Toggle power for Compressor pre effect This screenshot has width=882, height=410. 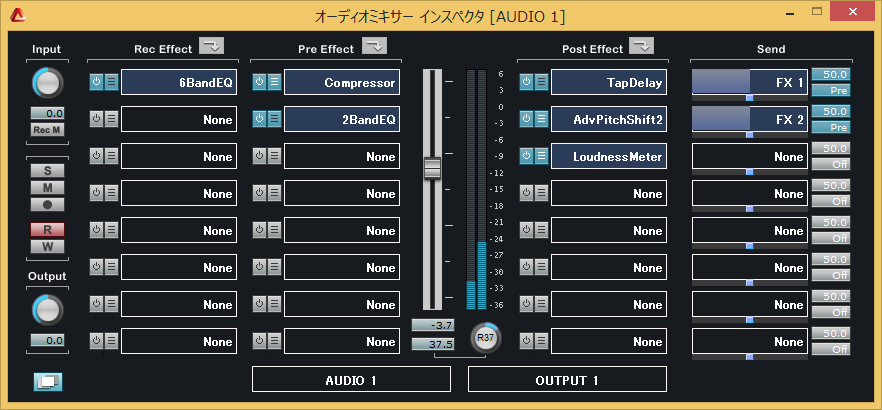[259, 82]
